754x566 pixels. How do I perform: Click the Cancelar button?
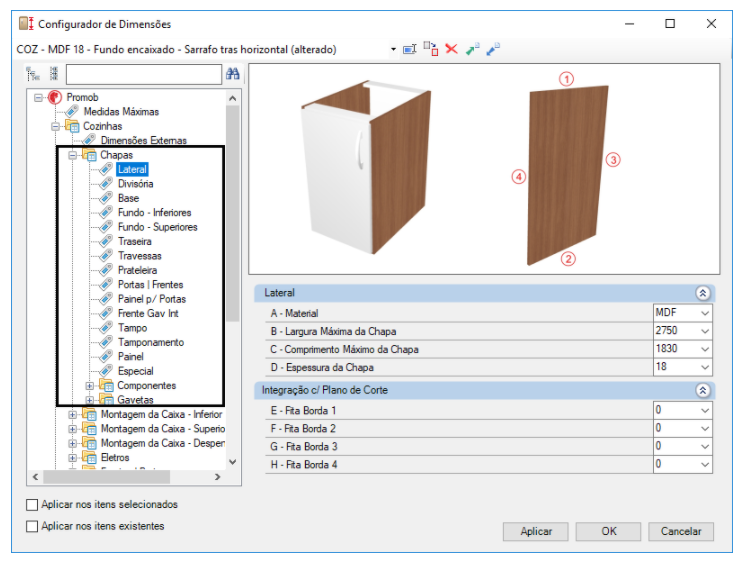pyautogui.click(x=681, y=532)
